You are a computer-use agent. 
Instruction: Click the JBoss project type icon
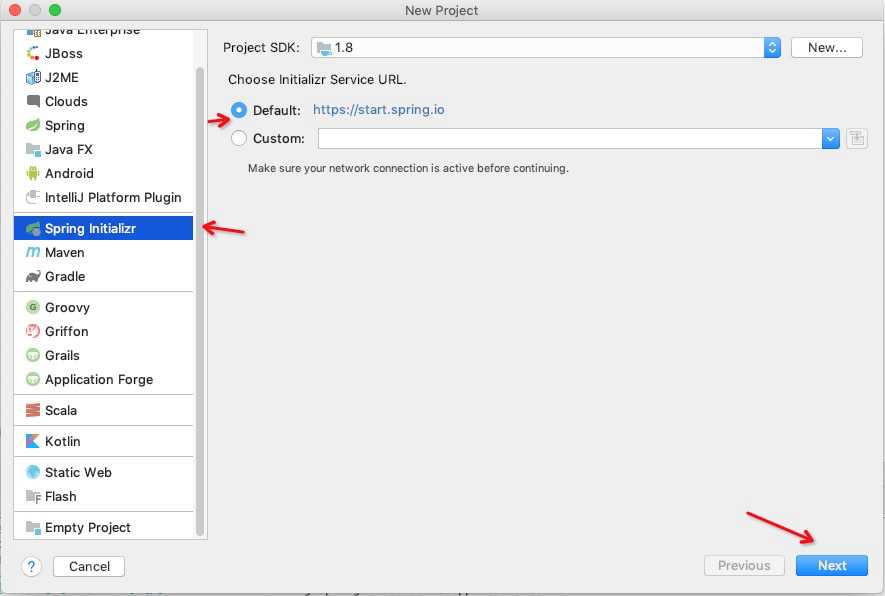pyautogui.click(x=33, y=54)
